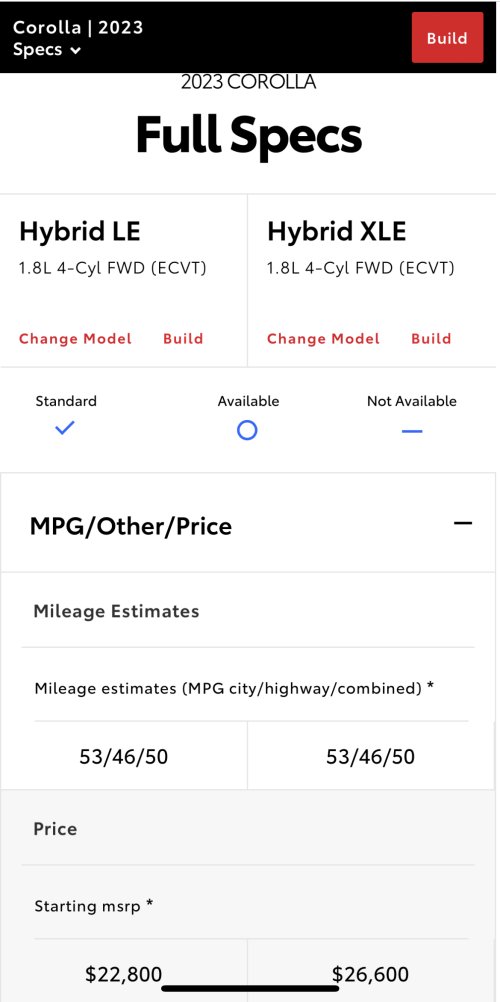Open the Specs dropdown chevron in header

tap(75, 51)
